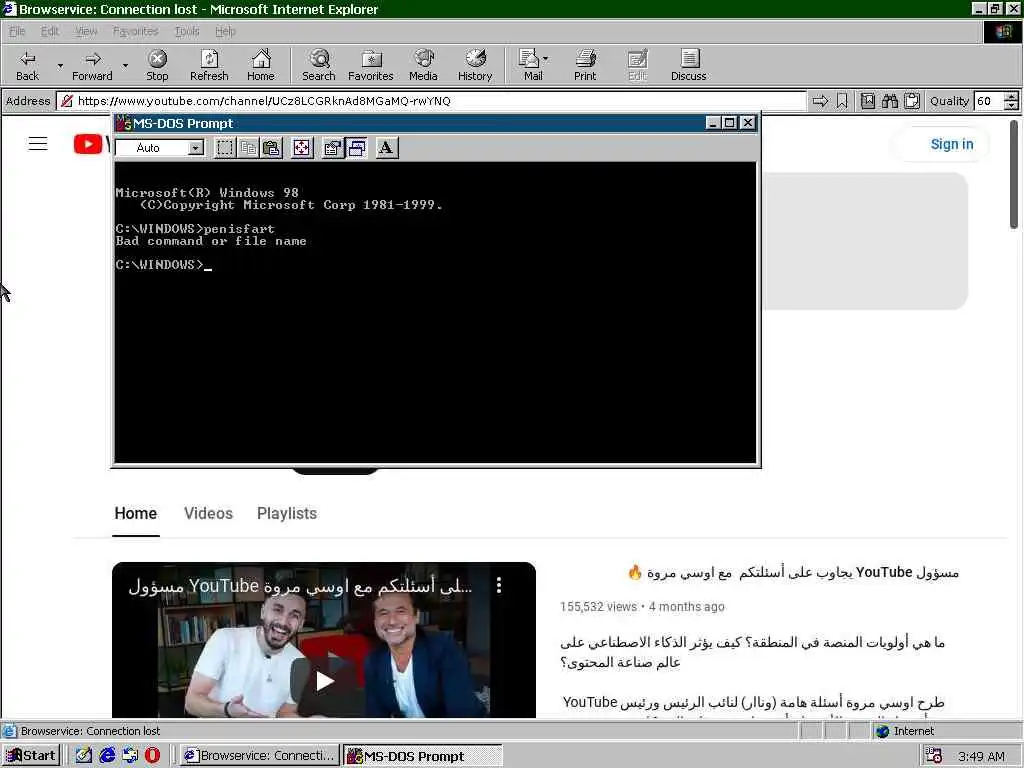Click the clipboard icon in address toolbar
The height and width of the screenshot is (768, 1024).
pos(912,101)
